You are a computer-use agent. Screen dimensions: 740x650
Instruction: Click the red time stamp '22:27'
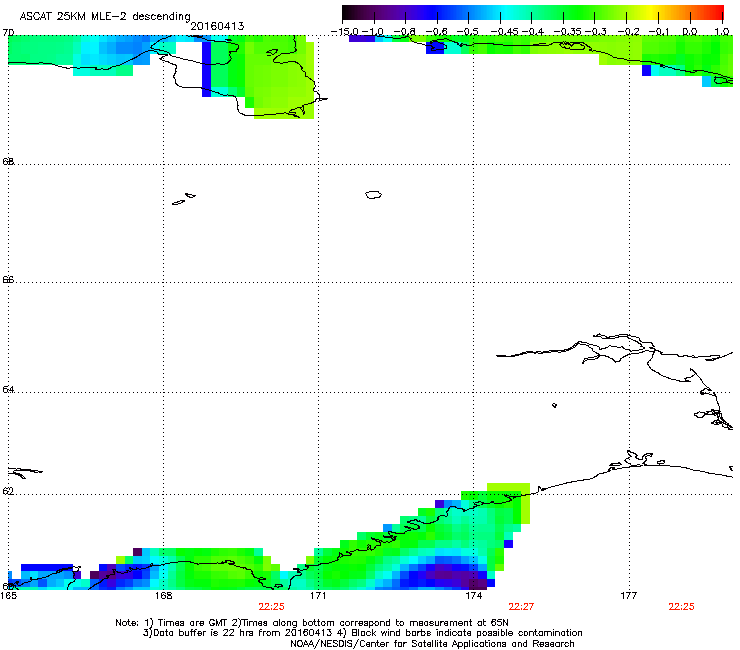(521, 607)
